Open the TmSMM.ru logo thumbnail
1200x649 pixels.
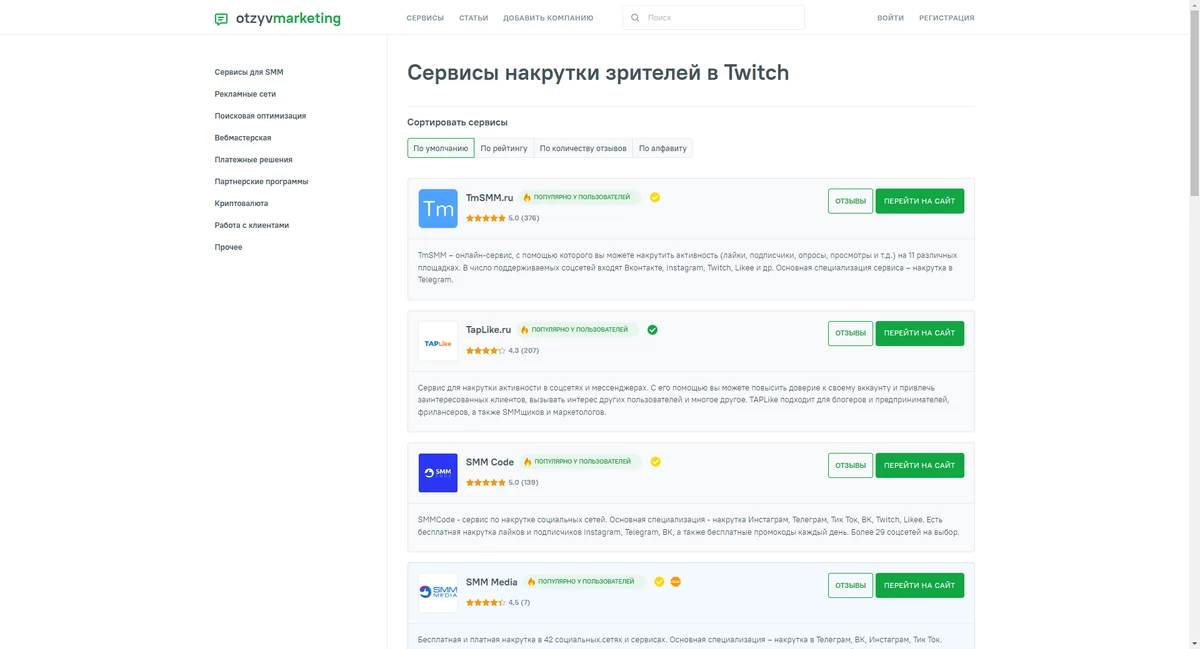click(x=438, y=208)
